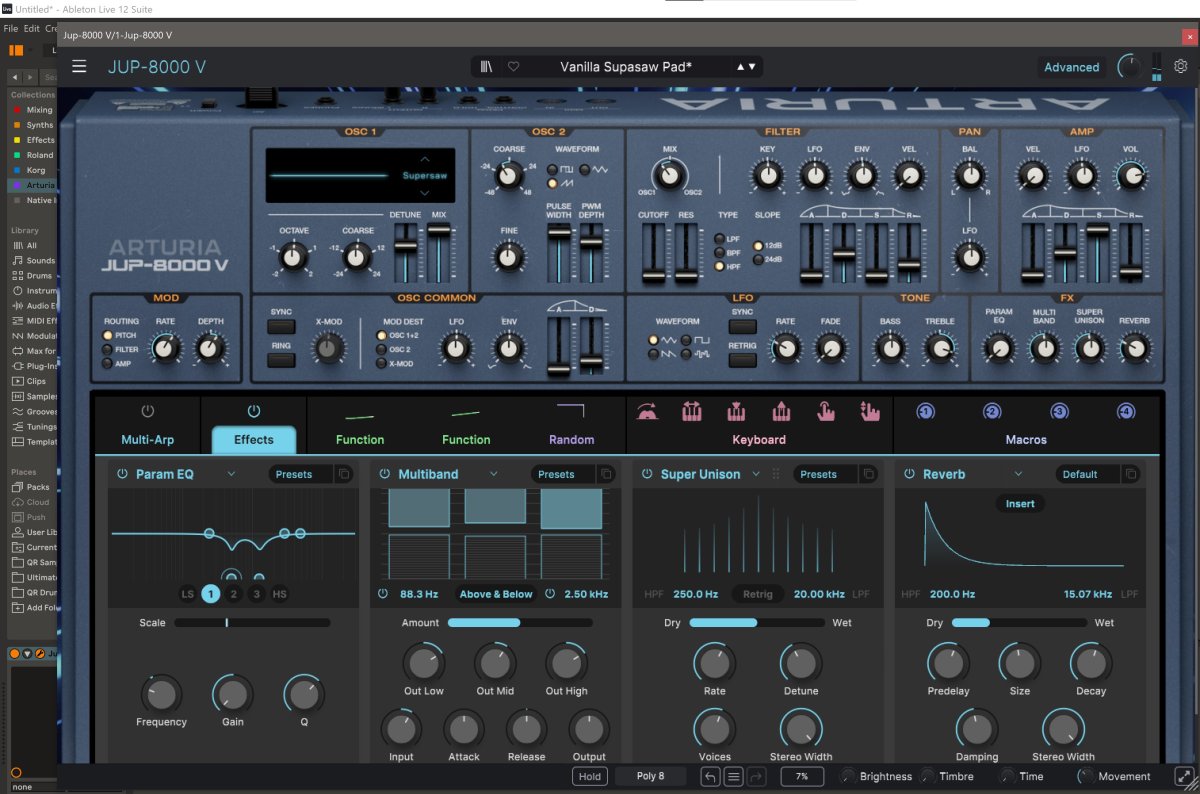Click Macro 3 icon

(1059, 412)
